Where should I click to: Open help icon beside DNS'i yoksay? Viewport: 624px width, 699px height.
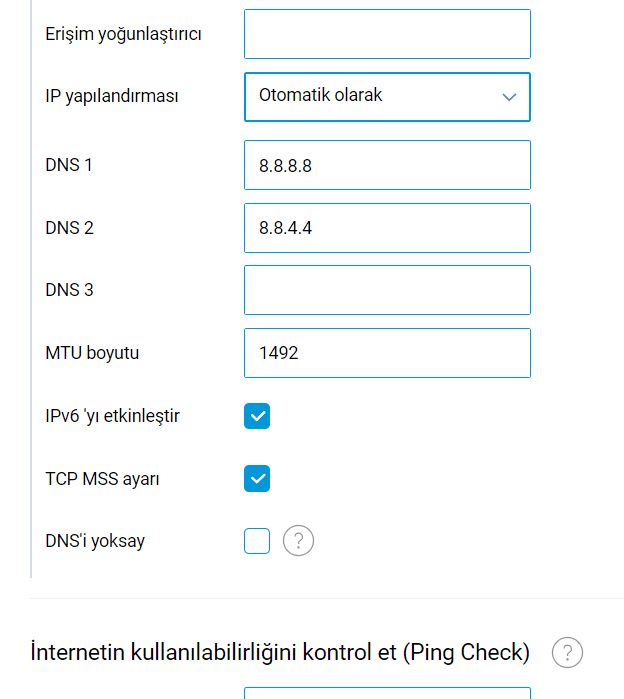coord(298,540)
